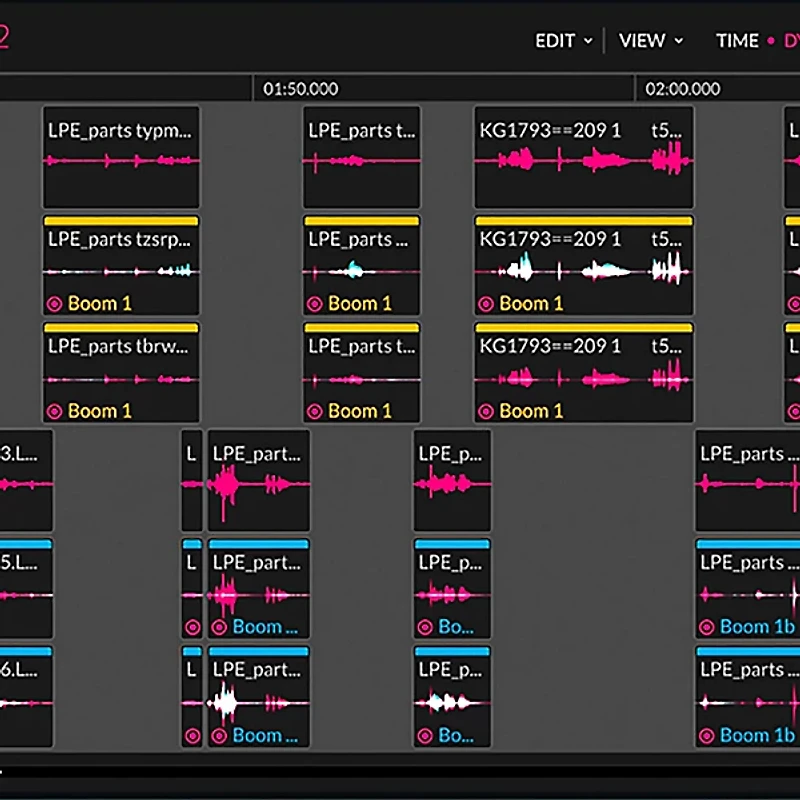Click the Boom 1 target icon on LPE_parts tzsrp clip
This screenshot has width=800, height=800.
coord(54,303)
